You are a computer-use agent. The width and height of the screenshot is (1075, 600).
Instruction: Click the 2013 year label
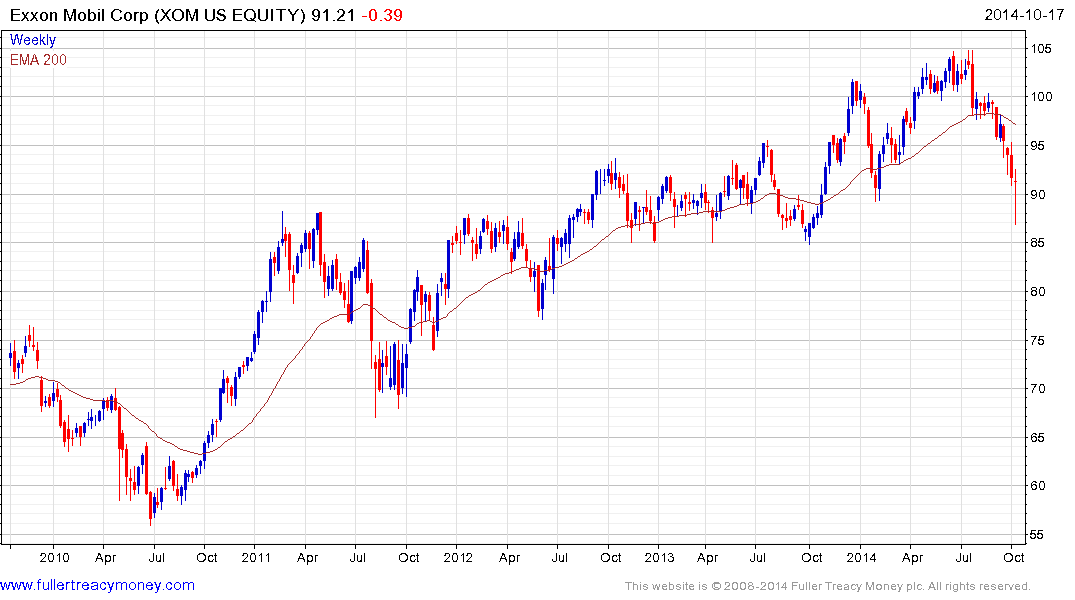tap(659, 557)
